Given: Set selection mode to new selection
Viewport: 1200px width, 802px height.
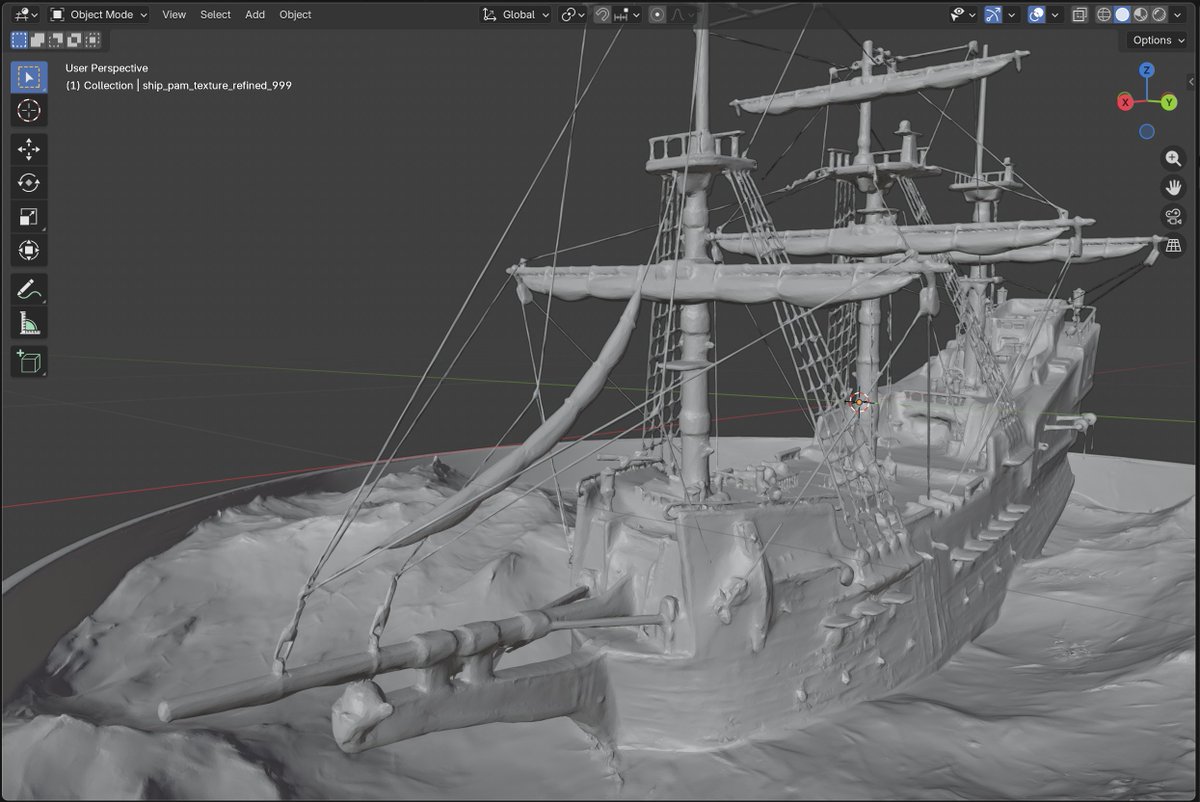Looking at the screenshot, I should pos(19,40).
